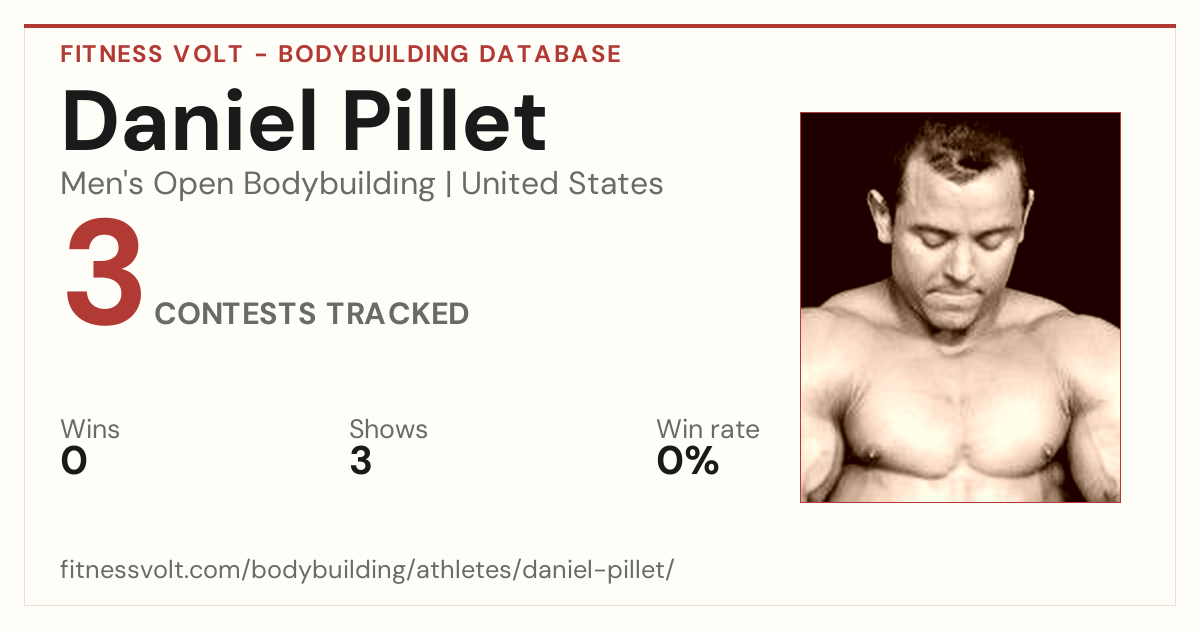Open the fitnessvolt.com athlete URL link
1200x630 pixels.
(x=367, y=570)
